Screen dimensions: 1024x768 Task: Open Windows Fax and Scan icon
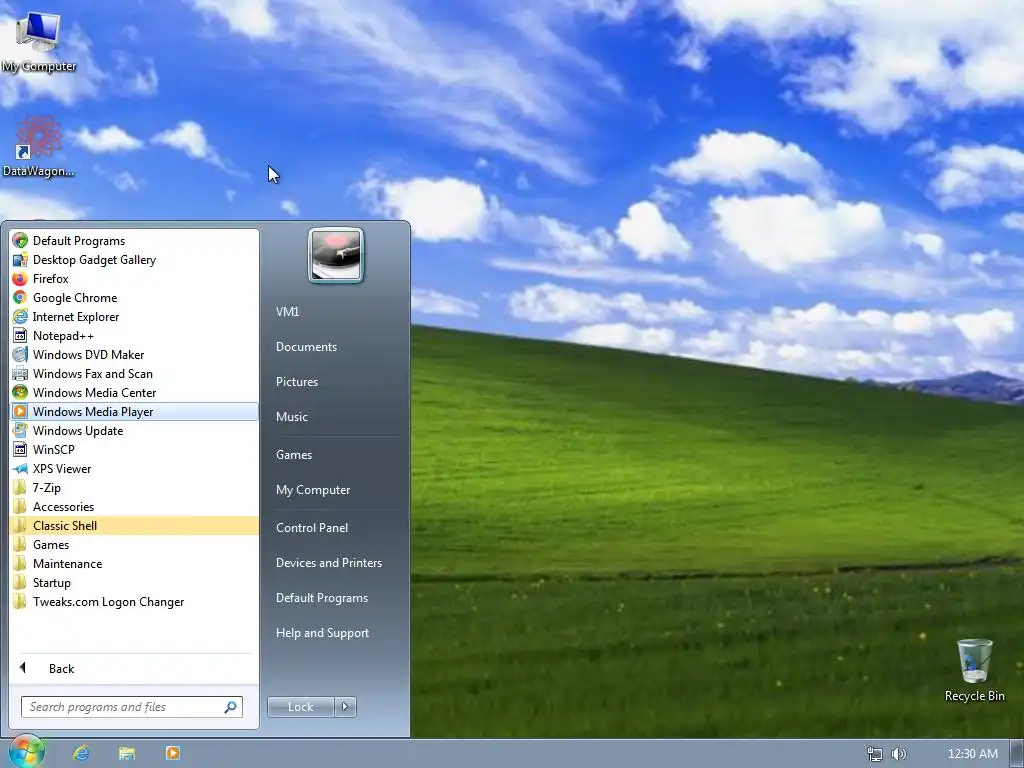tap(20, 374)
